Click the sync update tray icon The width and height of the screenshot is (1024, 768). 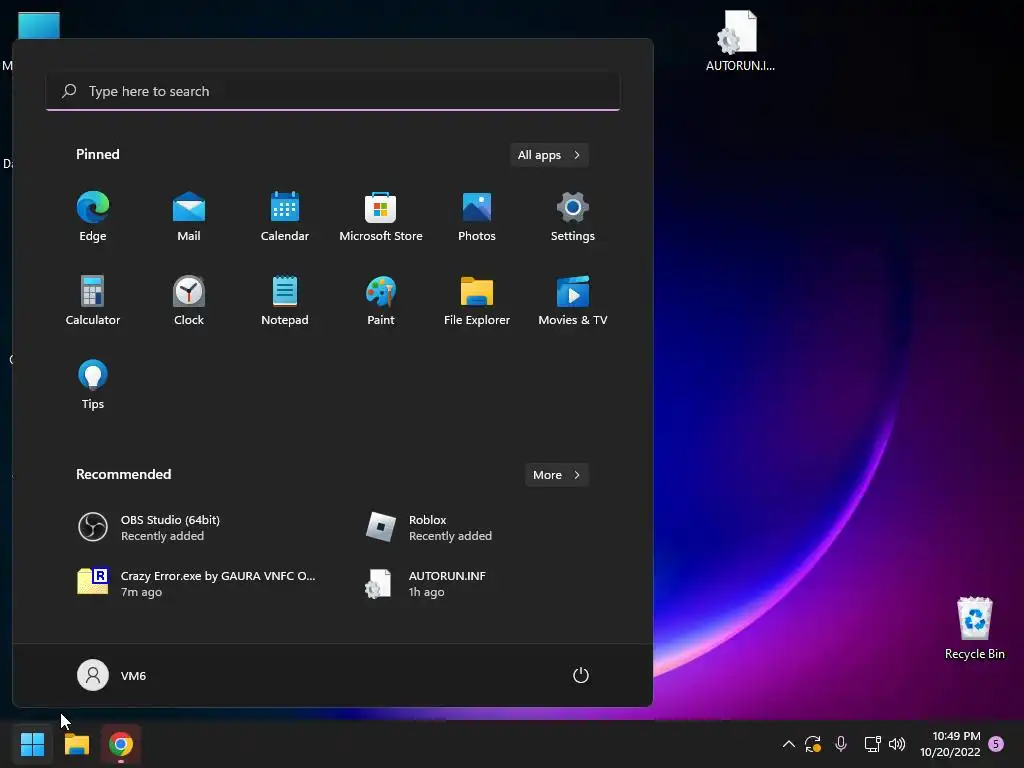[813, 744]
